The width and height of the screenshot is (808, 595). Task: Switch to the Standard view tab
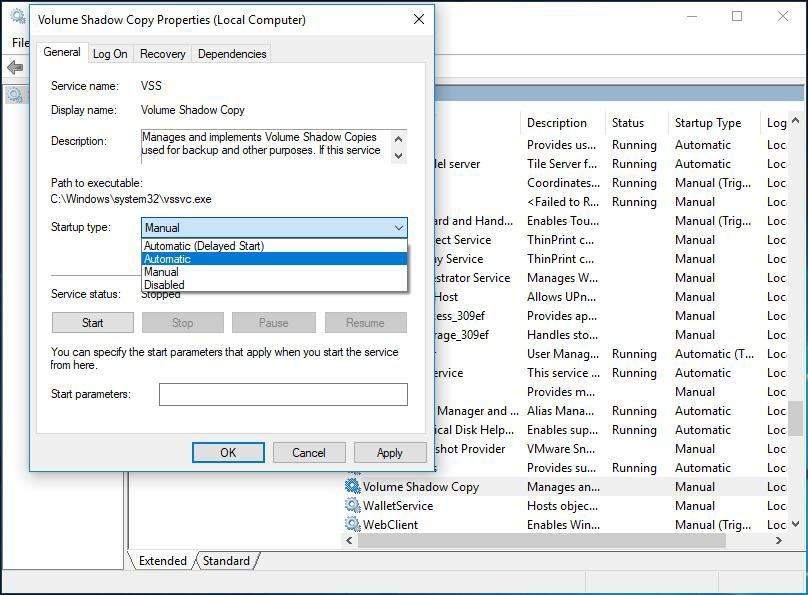pos(227,561)
